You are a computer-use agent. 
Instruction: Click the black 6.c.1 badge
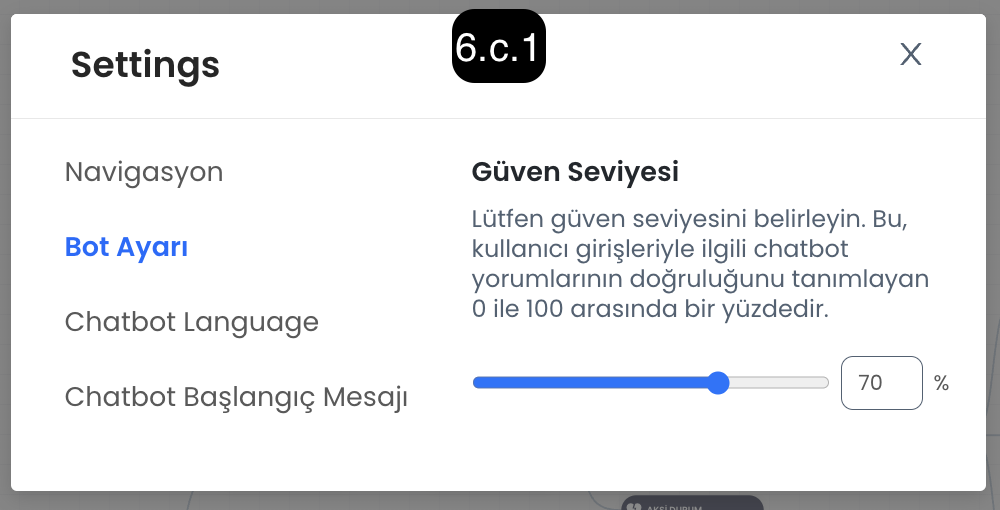pyautogui.click(x=499, y=46)
